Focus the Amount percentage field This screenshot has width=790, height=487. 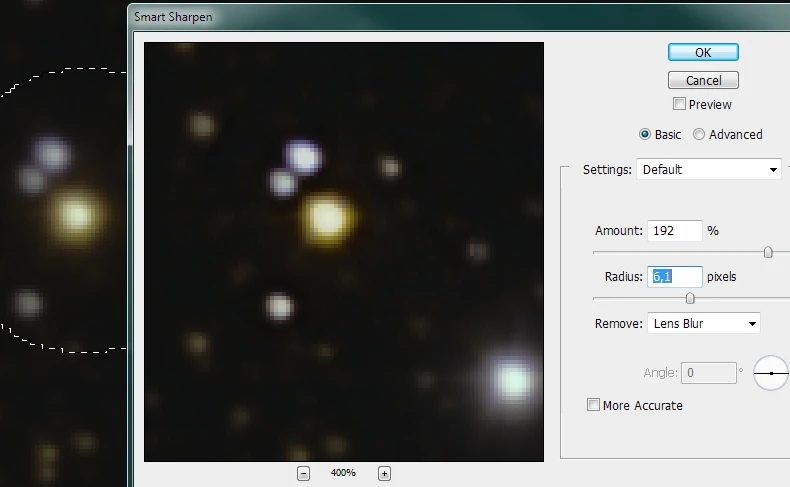point(674,231)
